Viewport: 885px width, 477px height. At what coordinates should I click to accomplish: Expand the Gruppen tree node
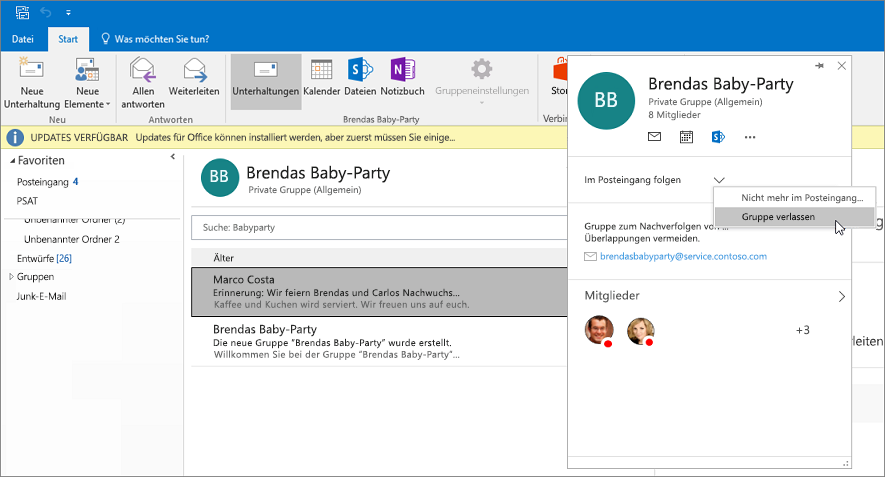coord(11,277)
